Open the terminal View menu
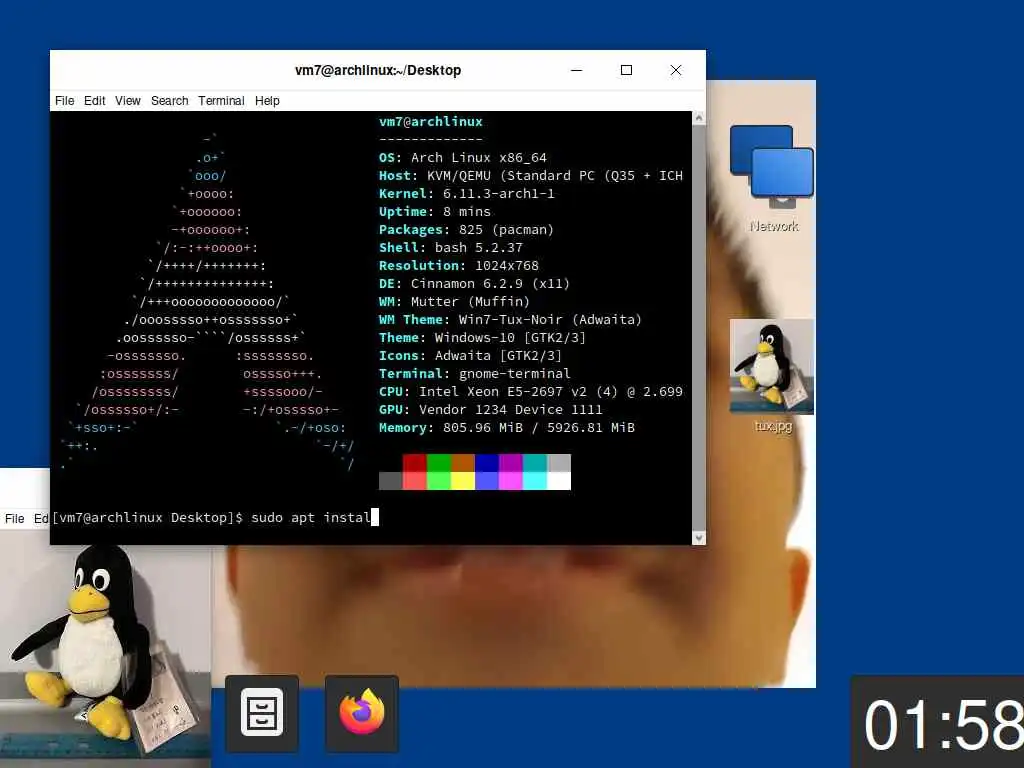The width and height of the screenshot is (1024, 768). 127,101
